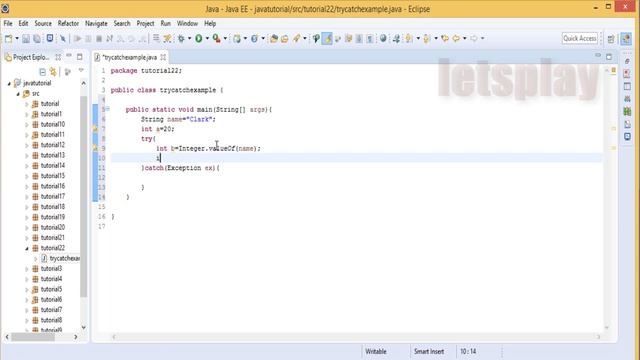Click Project Explorer vertical scrollbar thumb
The image size is (640, 360).
click(84, 197)
